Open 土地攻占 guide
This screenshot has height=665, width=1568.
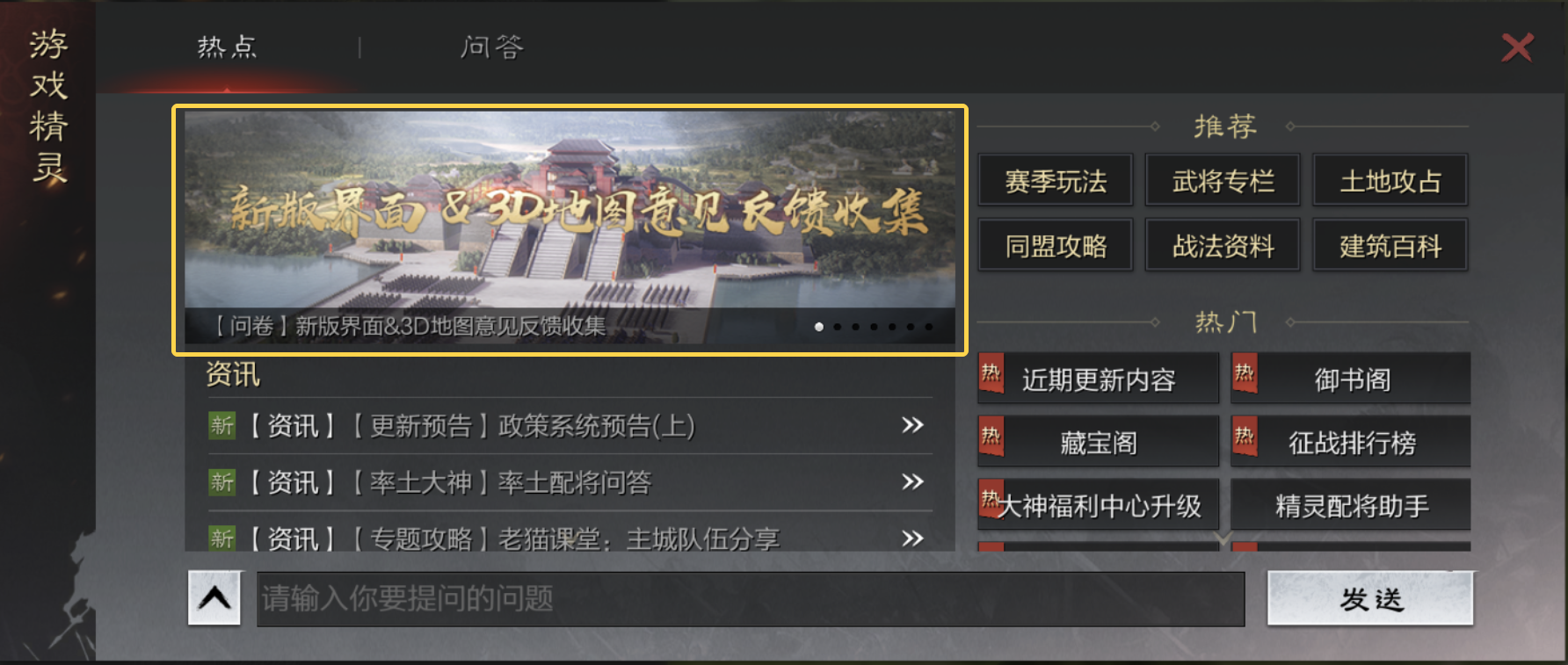[x=1390, y=181]
